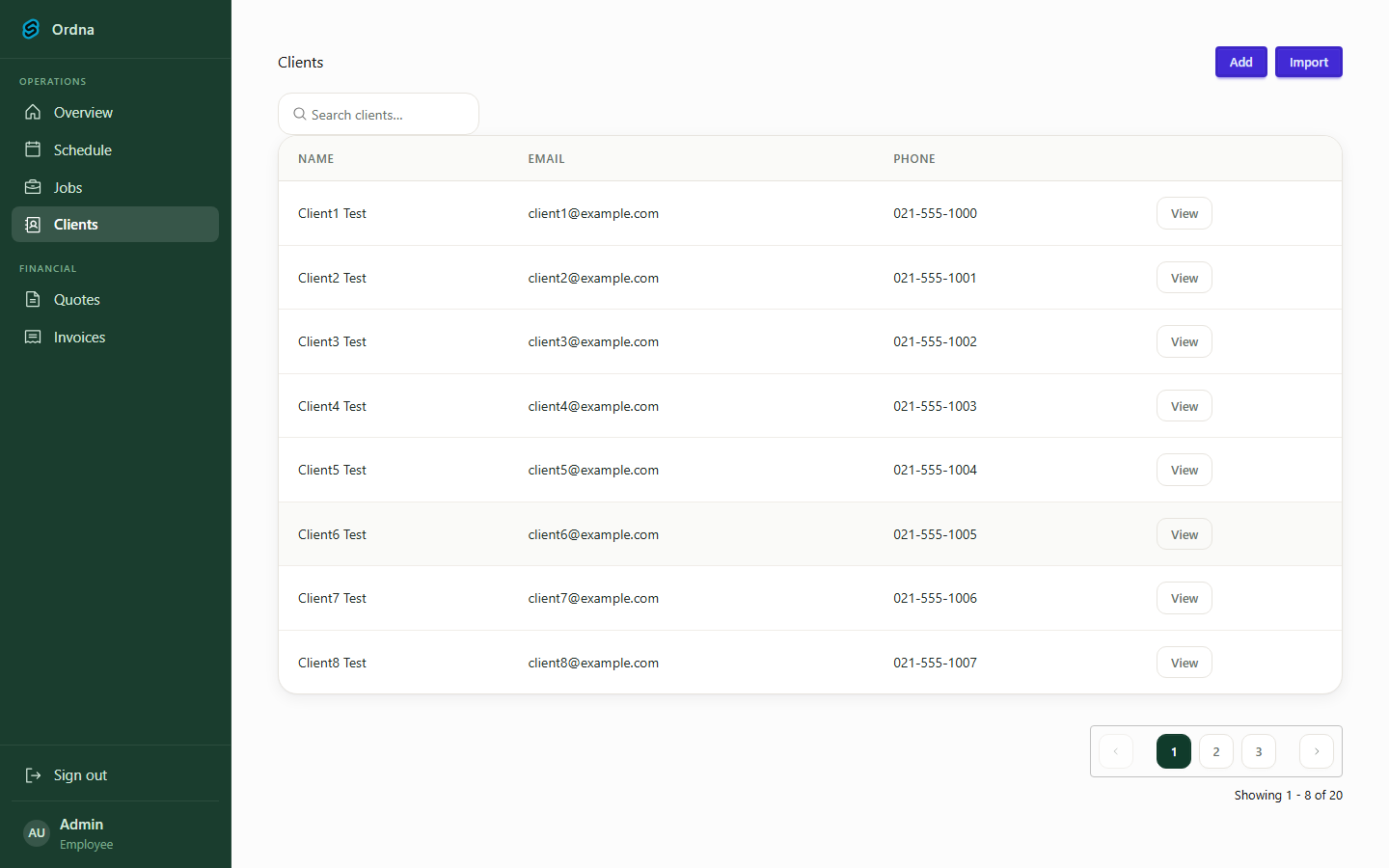Viewport: 1389px width, 868px height.
Task: Click the Phone column header
Action: pos(914,159)
